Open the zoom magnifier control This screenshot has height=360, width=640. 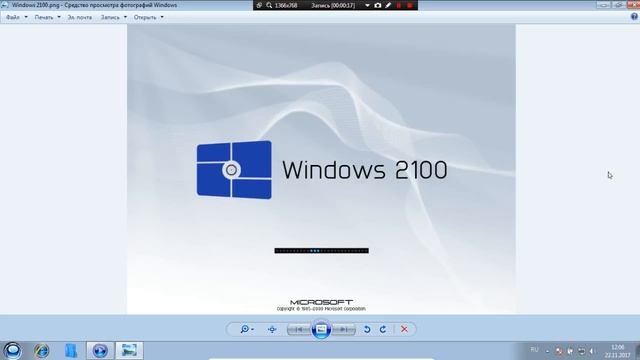[247, 329]
